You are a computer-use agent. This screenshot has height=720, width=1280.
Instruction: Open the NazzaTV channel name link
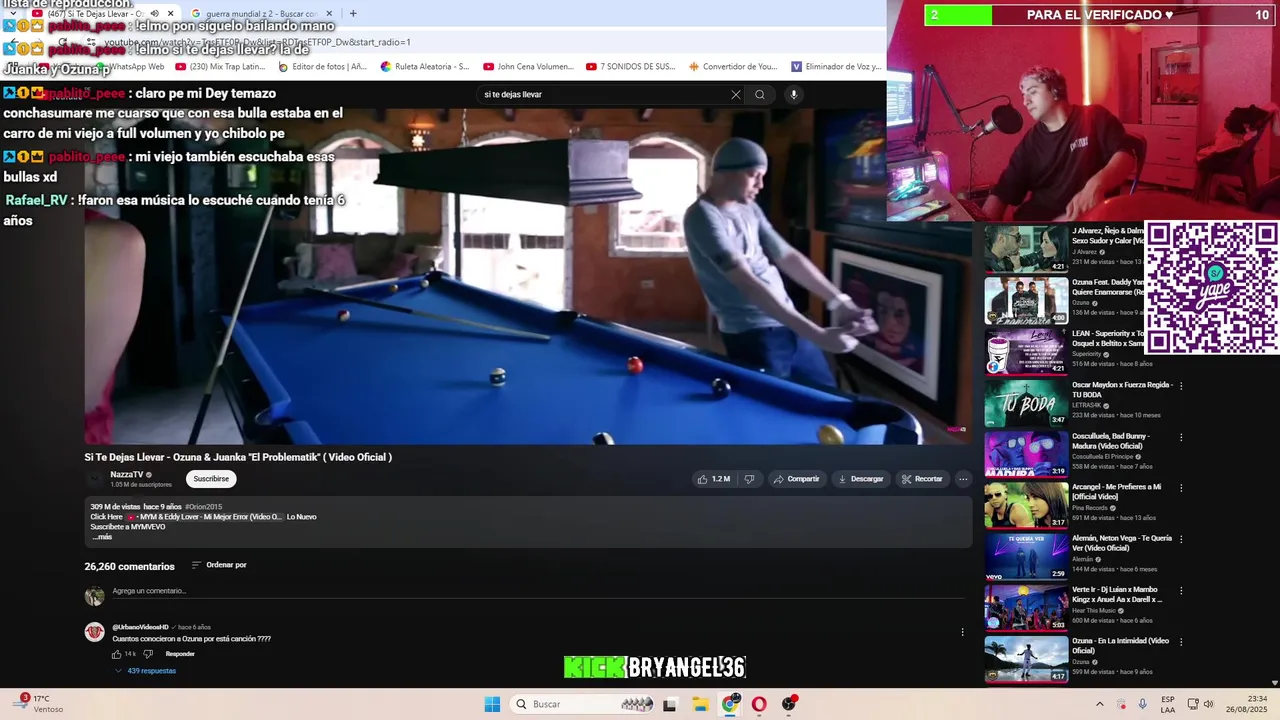point(126,474)
